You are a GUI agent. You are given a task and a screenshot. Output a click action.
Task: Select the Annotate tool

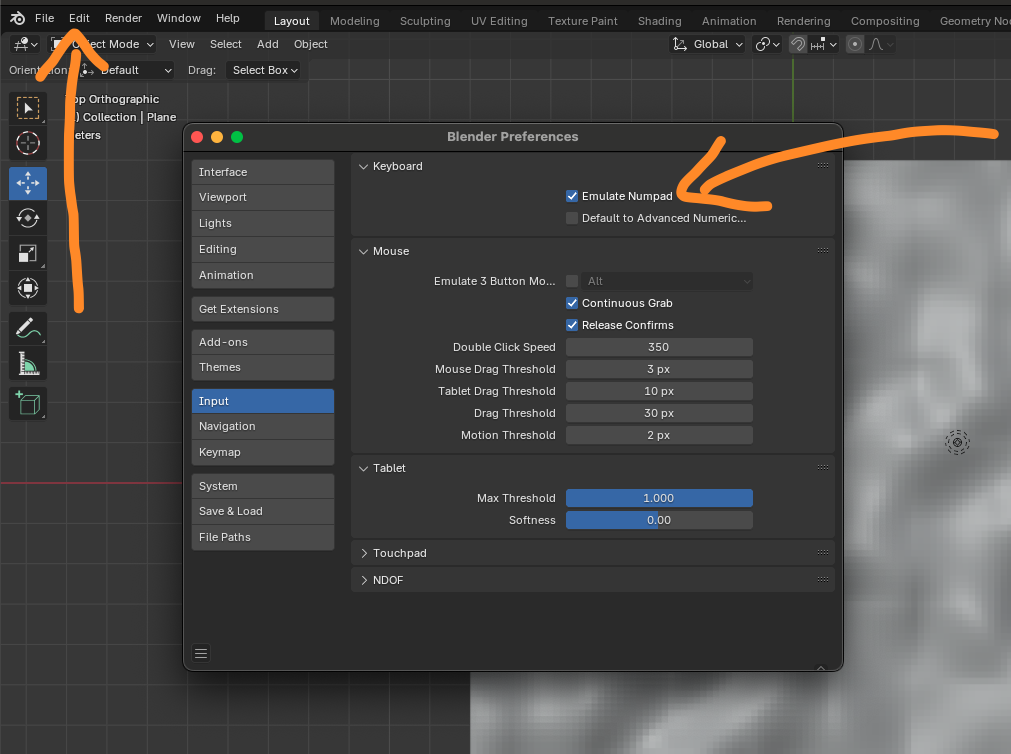(x=28, y=329)
